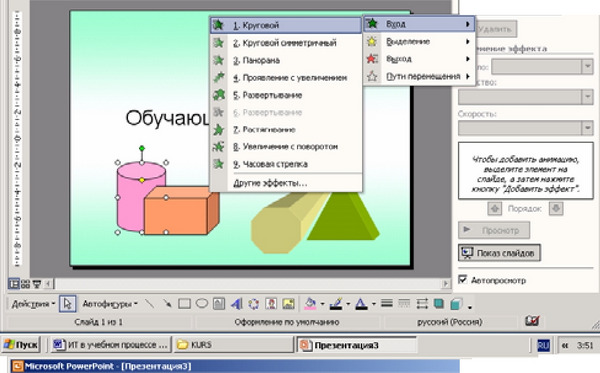Select the Line tool in drawing toolbar
The width and height of the screenshot is (600, 373).
click(150, 304)
